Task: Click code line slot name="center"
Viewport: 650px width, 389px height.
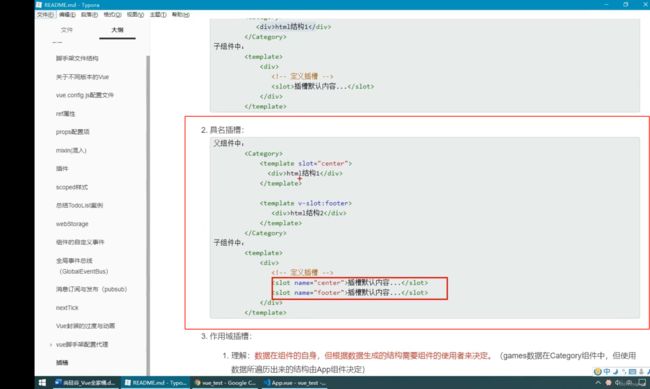Action: point(350,283)
